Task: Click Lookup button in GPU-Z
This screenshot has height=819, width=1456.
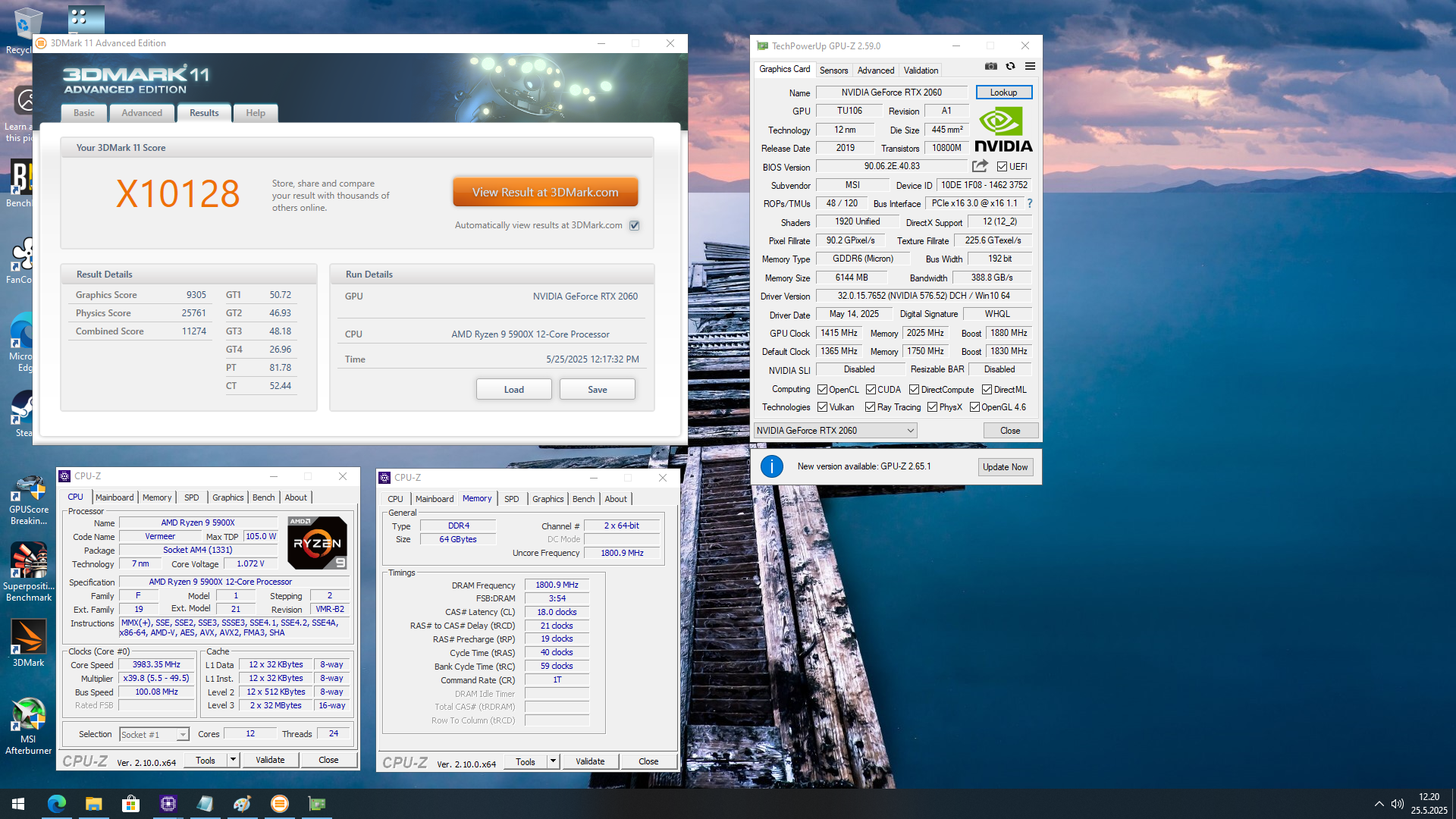Action: (x=1003, y=93)
